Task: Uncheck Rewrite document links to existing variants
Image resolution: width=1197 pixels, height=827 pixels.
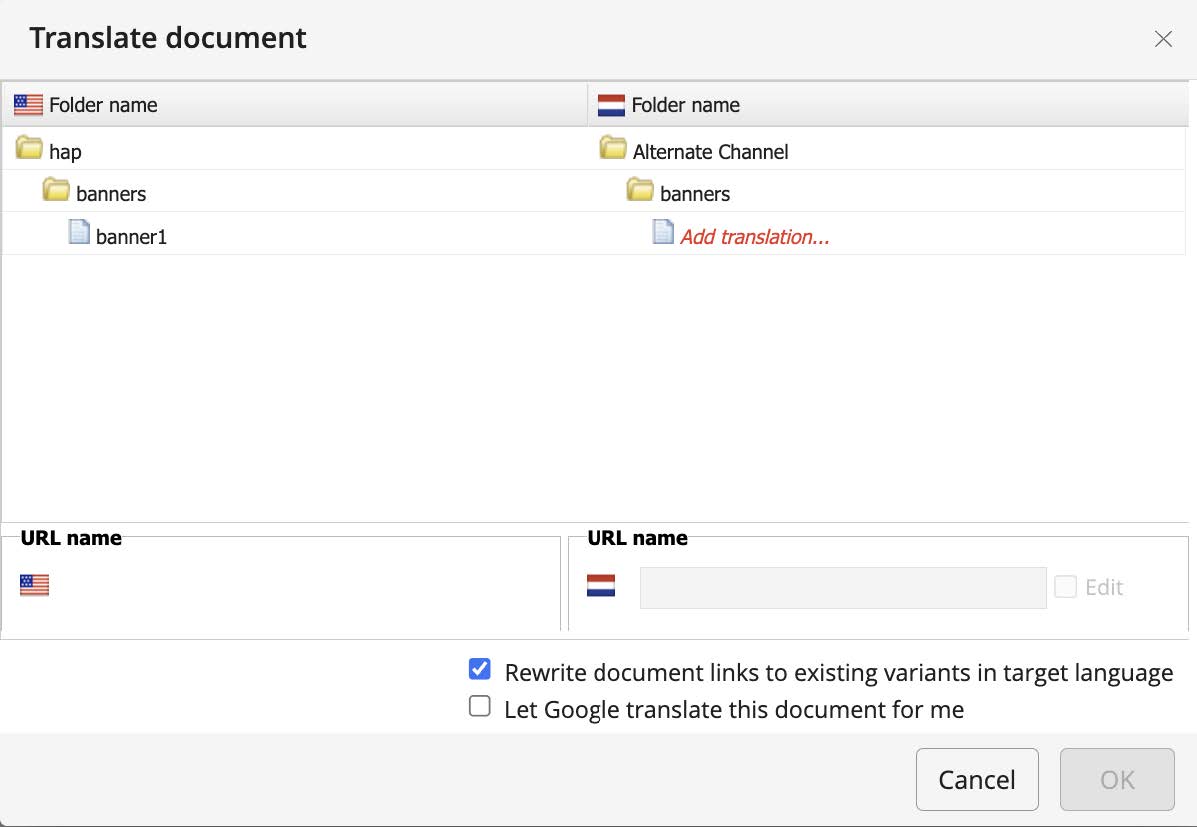Action: point(480,669)
